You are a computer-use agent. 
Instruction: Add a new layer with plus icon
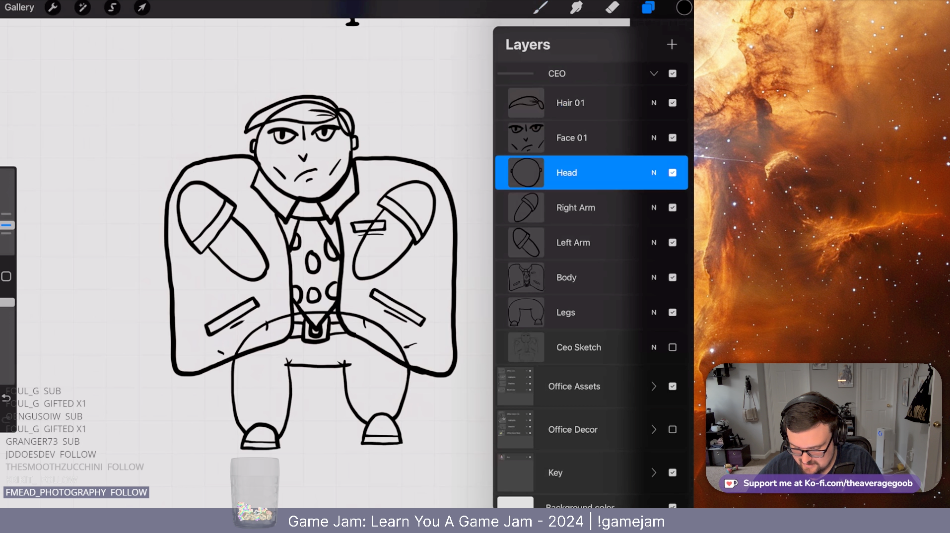coord(672,45)
